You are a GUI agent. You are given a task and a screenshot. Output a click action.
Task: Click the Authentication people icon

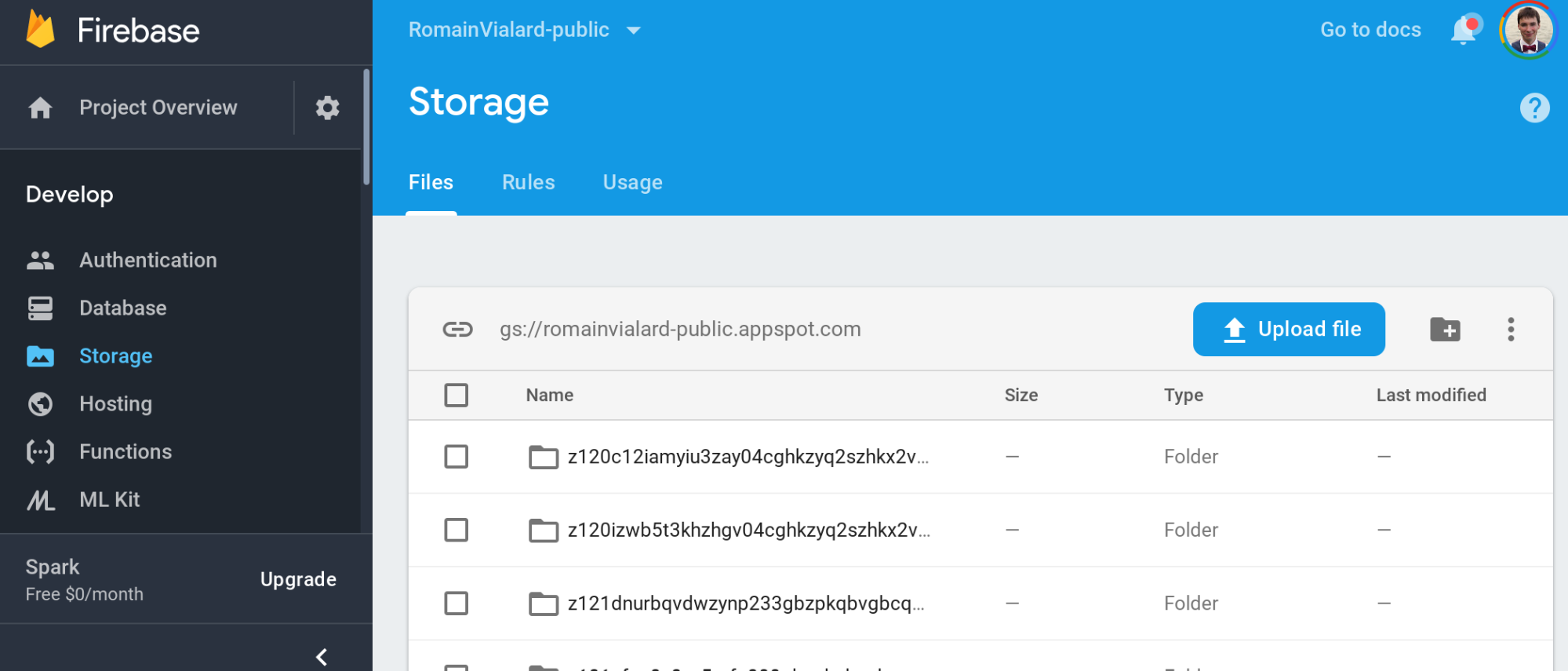click(40, 261)
